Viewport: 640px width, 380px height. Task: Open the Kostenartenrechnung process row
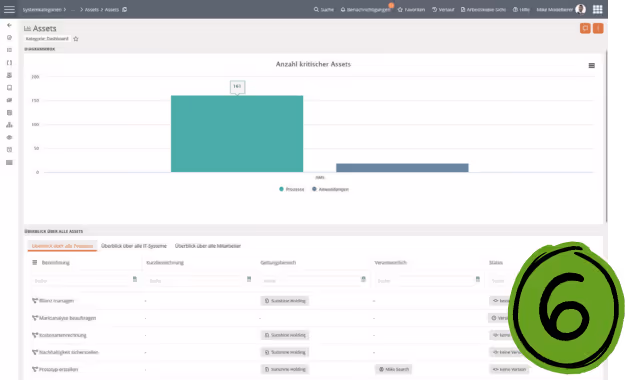click(62, 335)
